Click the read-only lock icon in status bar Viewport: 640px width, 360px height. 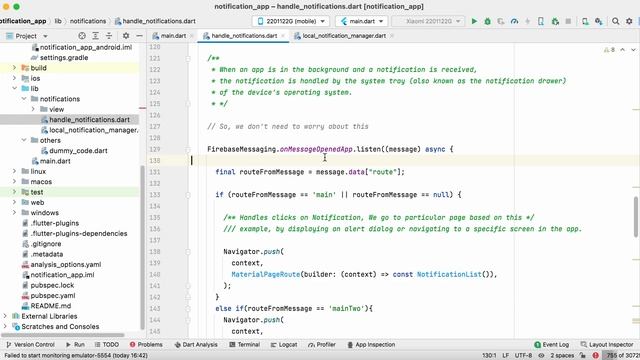(582, 356)
